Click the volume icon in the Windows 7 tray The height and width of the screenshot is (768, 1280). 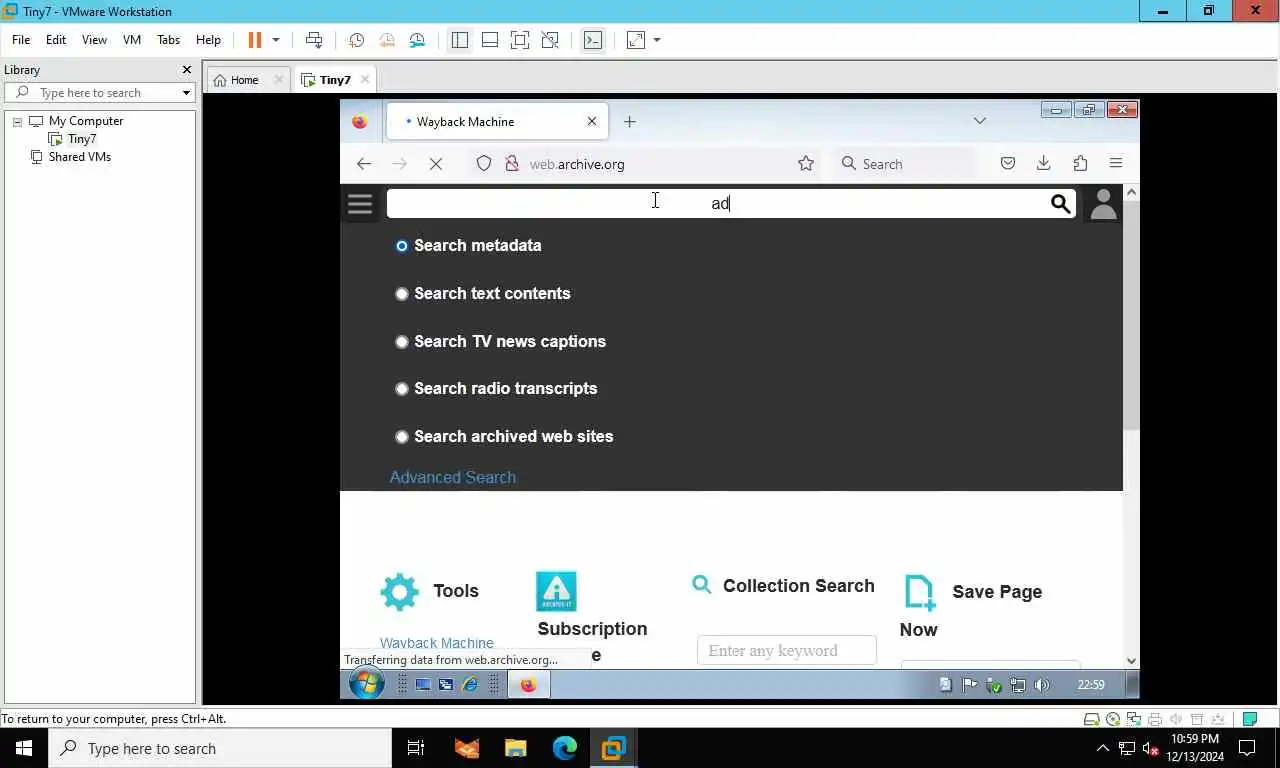click(1042, 685)
